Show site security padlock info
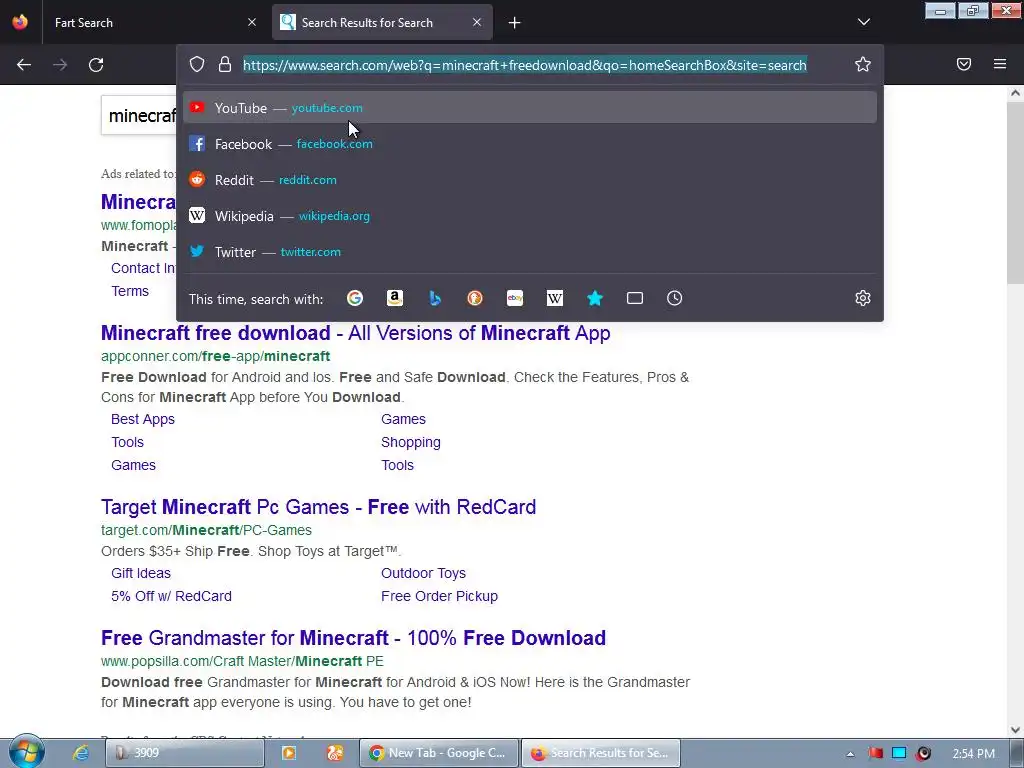 pos(225,64)
